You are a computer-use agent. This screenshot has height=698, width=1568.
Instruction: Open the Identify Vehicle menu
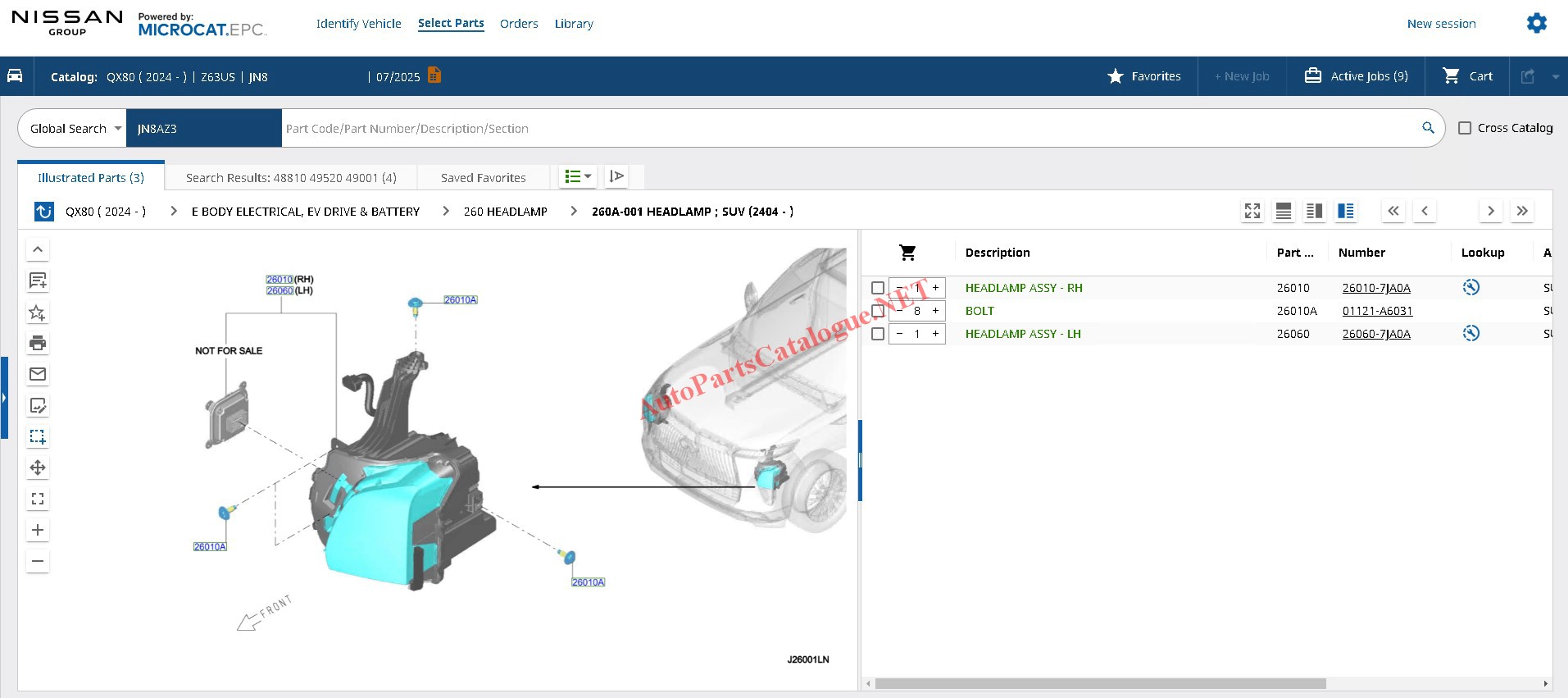point(358,24)
